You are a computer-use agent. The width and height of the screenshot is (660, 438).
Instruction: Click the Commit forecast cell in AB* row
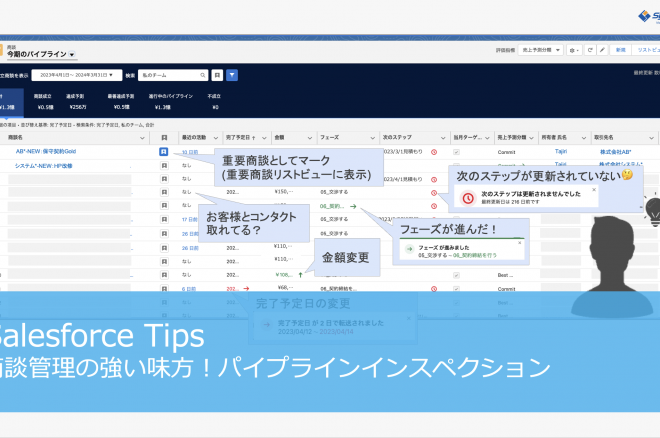pyautogui.click(x=506, y=152)
